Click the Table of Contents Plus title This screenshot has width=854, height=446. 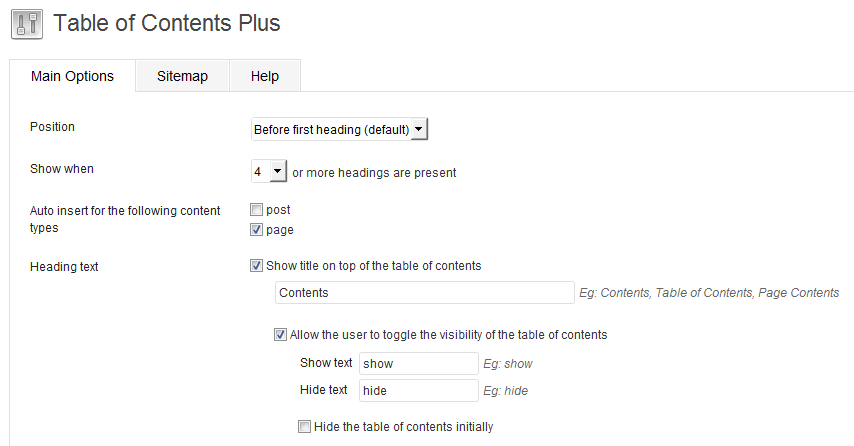[x=166, y=23]
